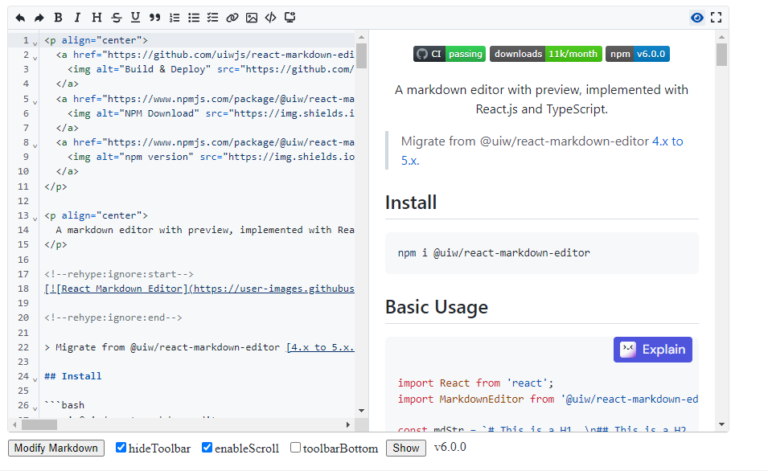Insert a todo checklist
The image size is (768, 471).
tap(213, 18)
